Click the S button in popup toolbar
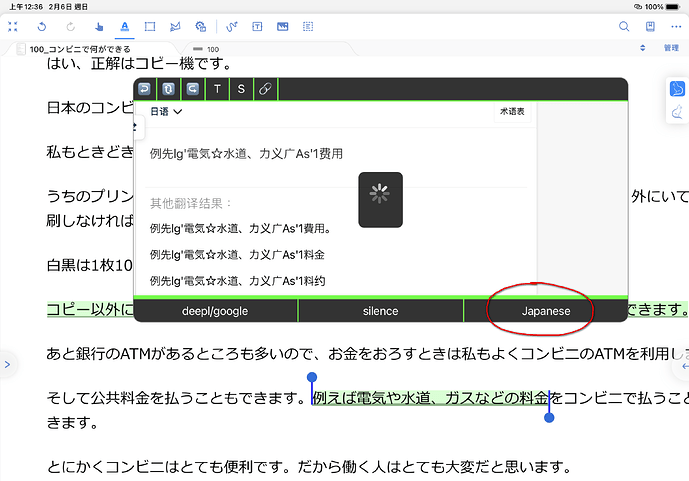The width and height of the screenshot is (689, 481). click(241, 89)
